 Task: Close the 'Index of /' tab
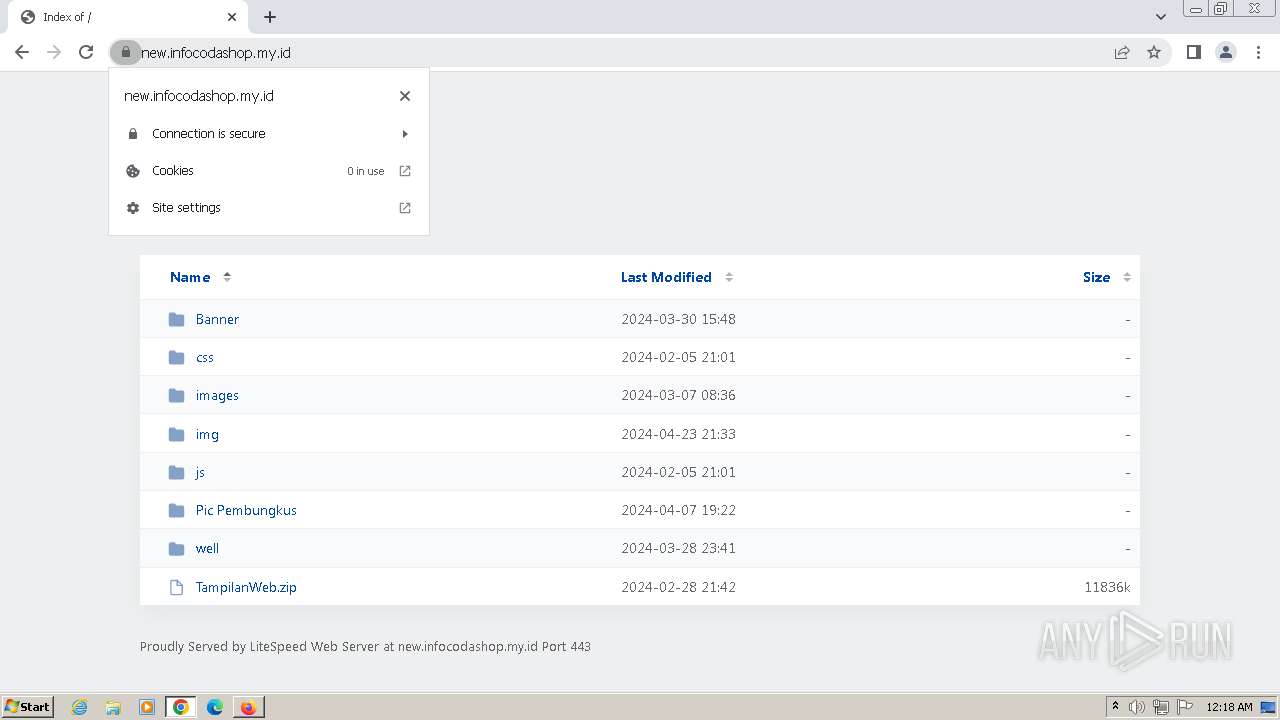232,17
